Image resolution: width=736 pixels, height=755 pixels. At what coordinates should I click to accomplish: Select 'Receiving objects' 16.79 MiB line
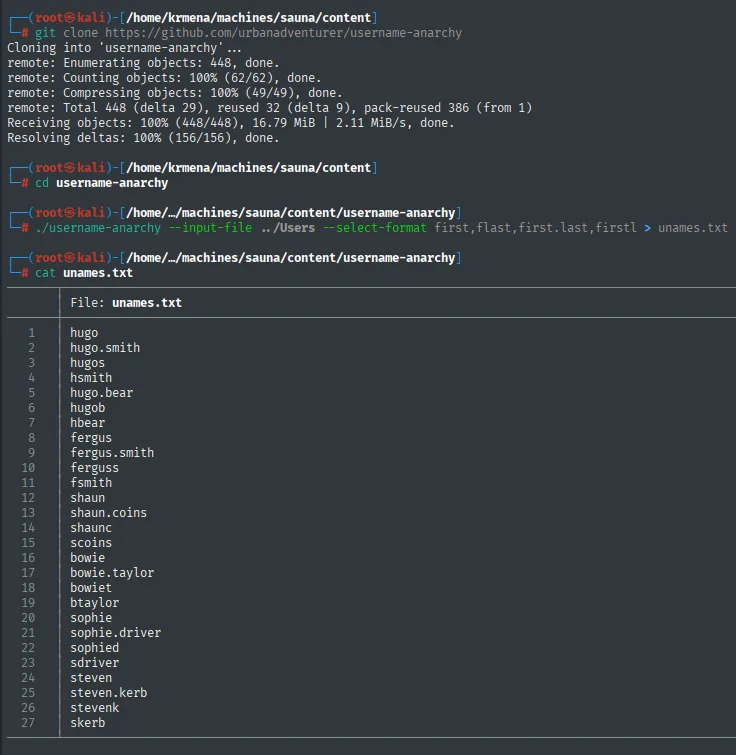[x=231, y=123]
